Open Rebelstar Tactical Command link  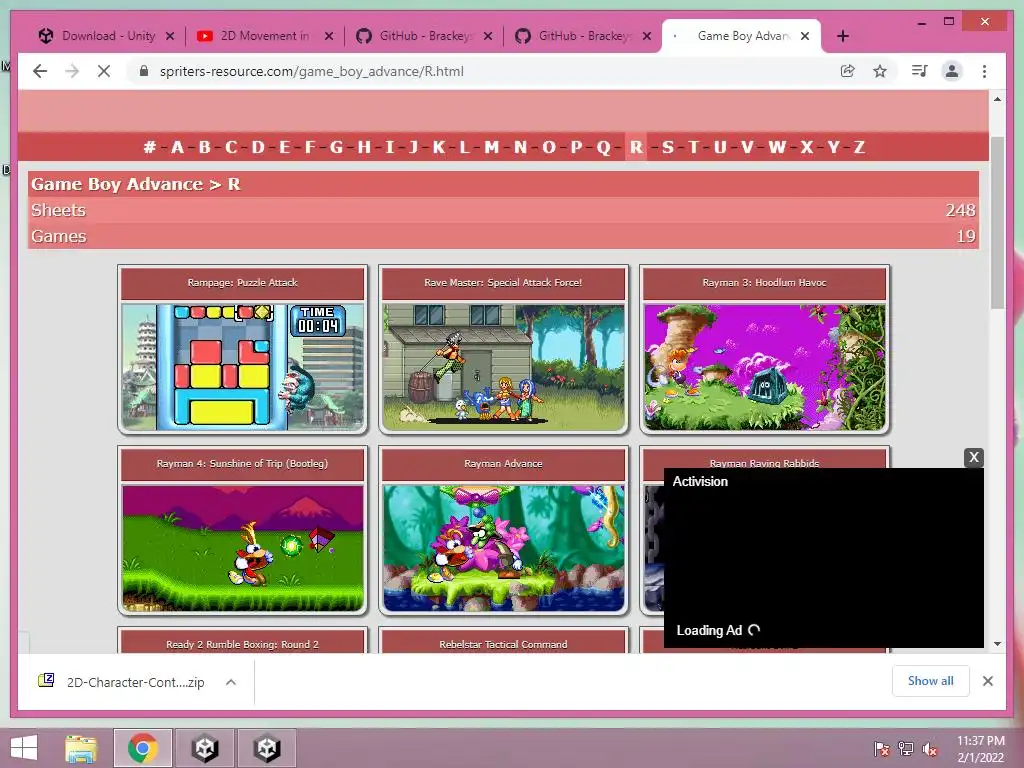pos(503,645)
